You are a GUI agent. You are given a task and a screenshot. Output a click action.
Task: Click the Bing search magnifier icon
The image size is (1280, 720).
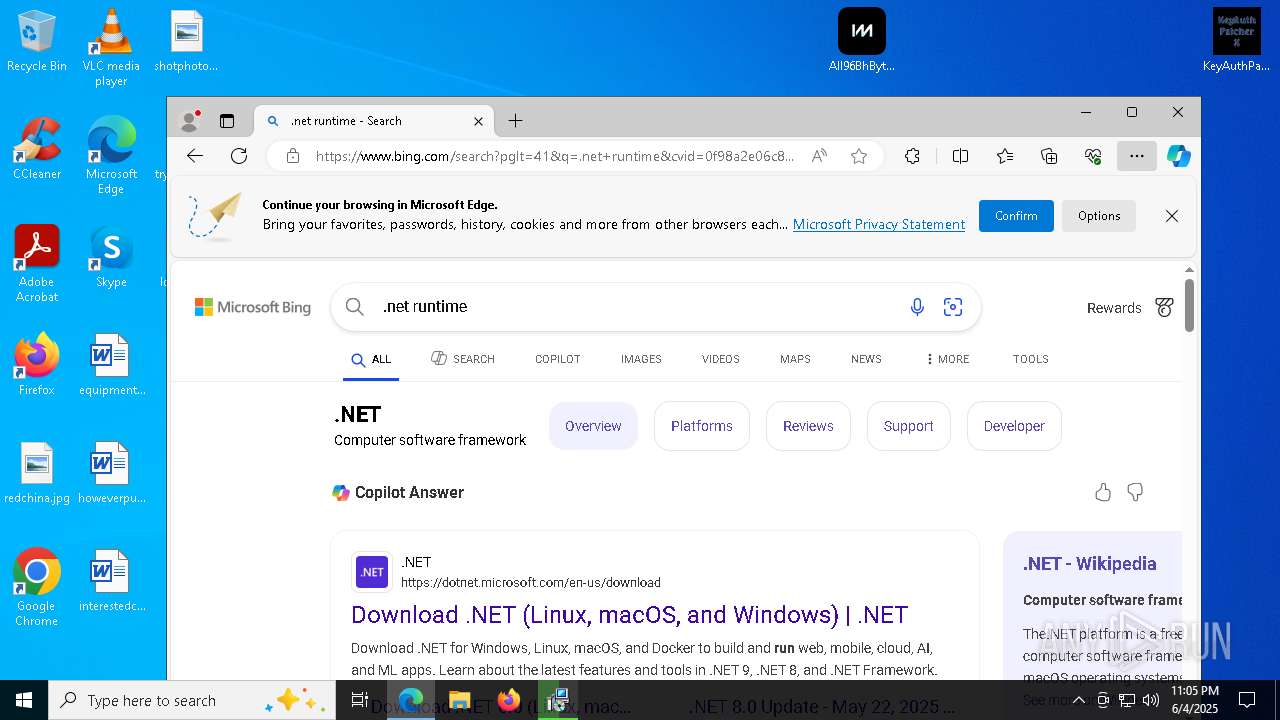pyautogui.click(x=355, y=307)
